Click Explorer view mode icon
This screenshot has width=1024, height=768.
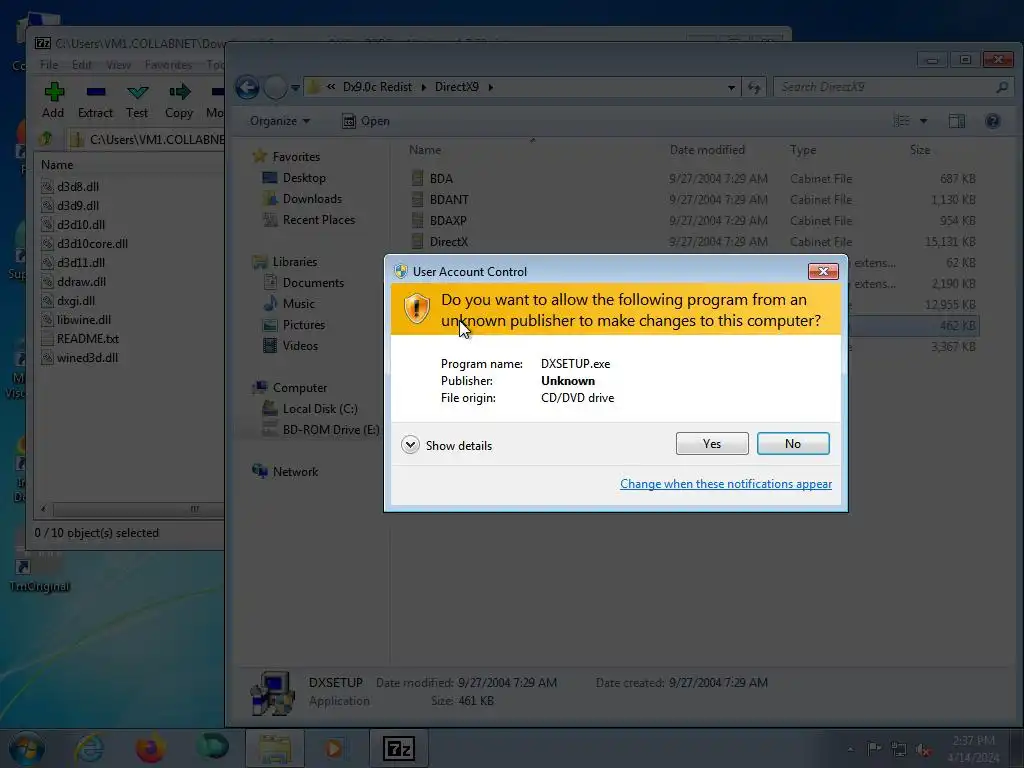pos(902,121)
